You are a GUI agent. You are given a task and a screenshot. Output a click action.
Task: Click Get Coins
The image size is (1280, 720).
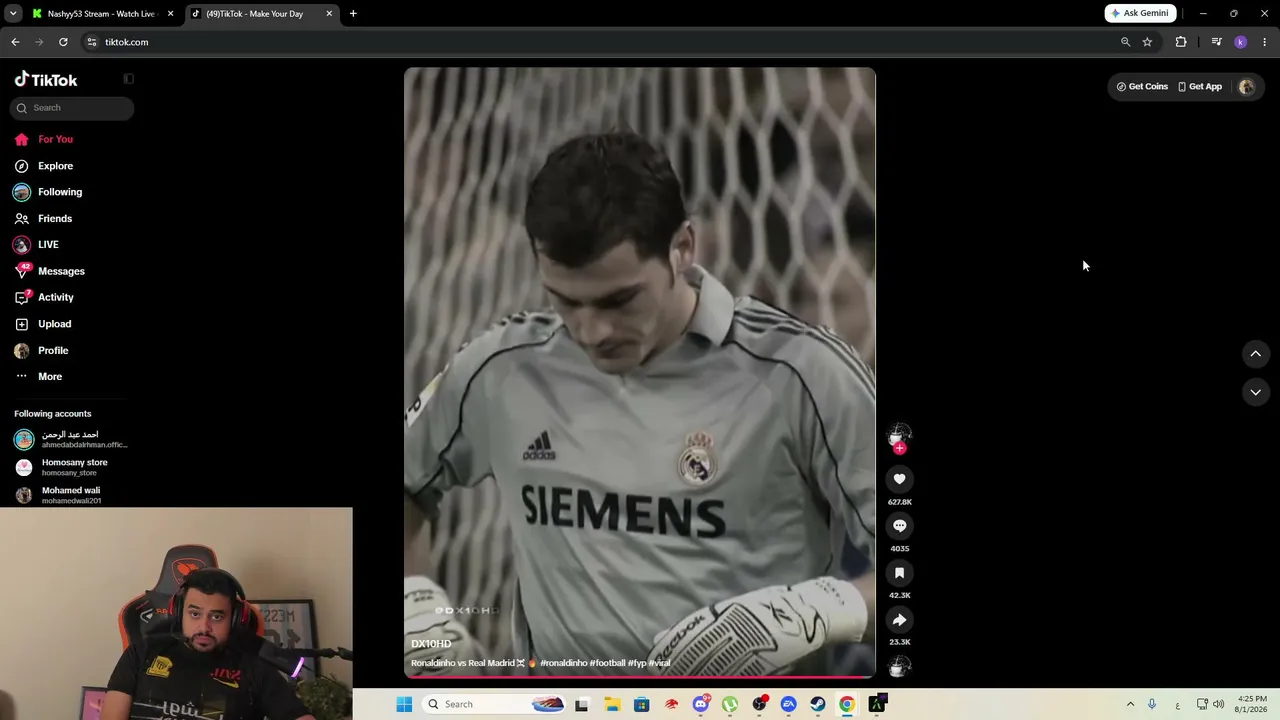pos(1142,87)
